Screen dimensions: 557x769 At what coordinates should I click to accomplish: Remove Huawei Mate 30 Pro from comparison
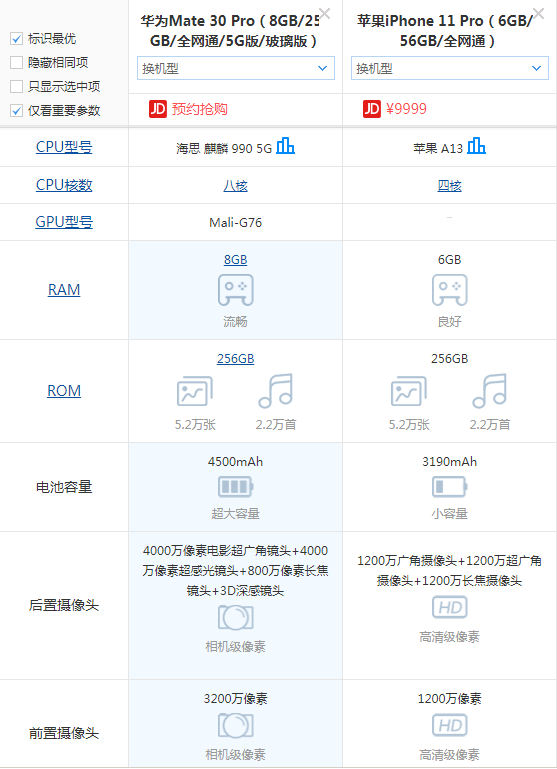324,13
